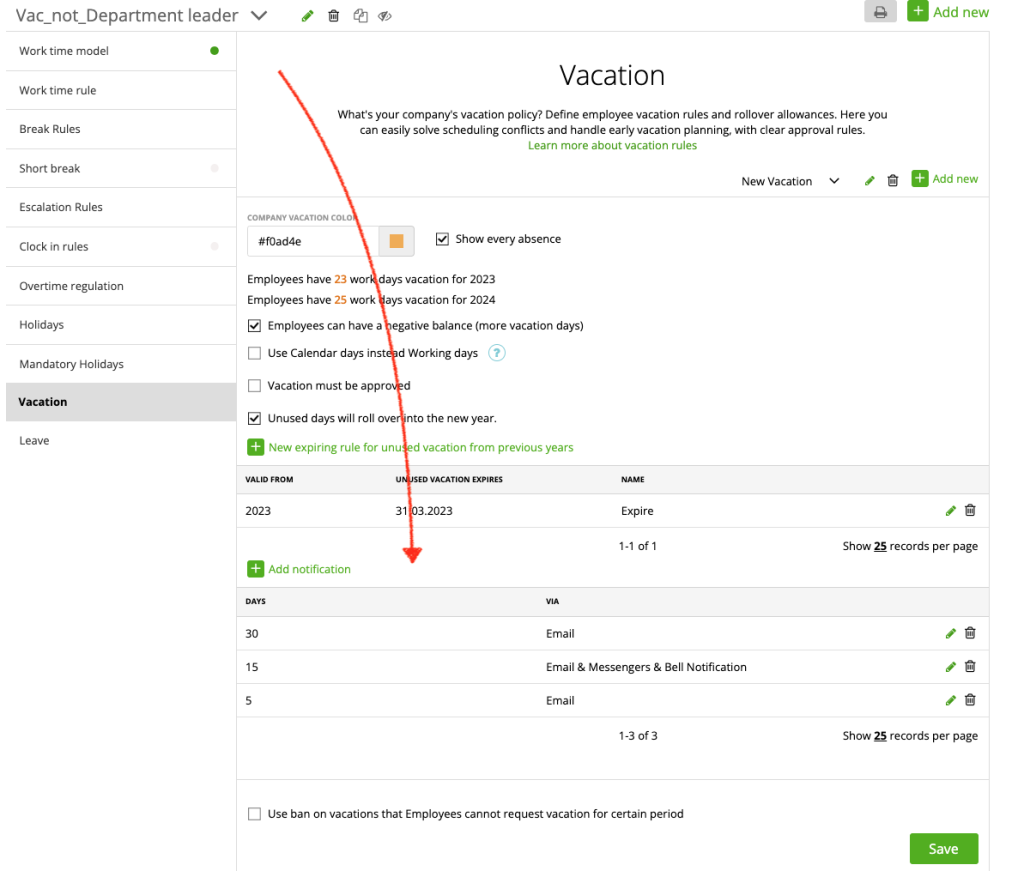Edit the 15 days notification
This screenshot has height=871, width=1024.
(951, 667)
